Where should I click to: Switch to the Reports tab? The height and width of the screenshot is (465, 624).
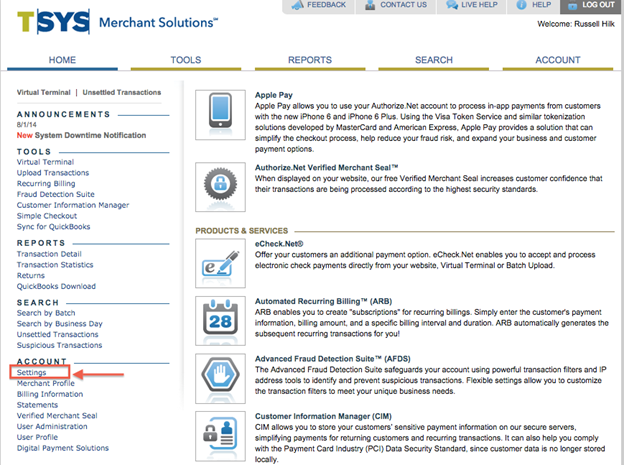(x=310, y=60)
